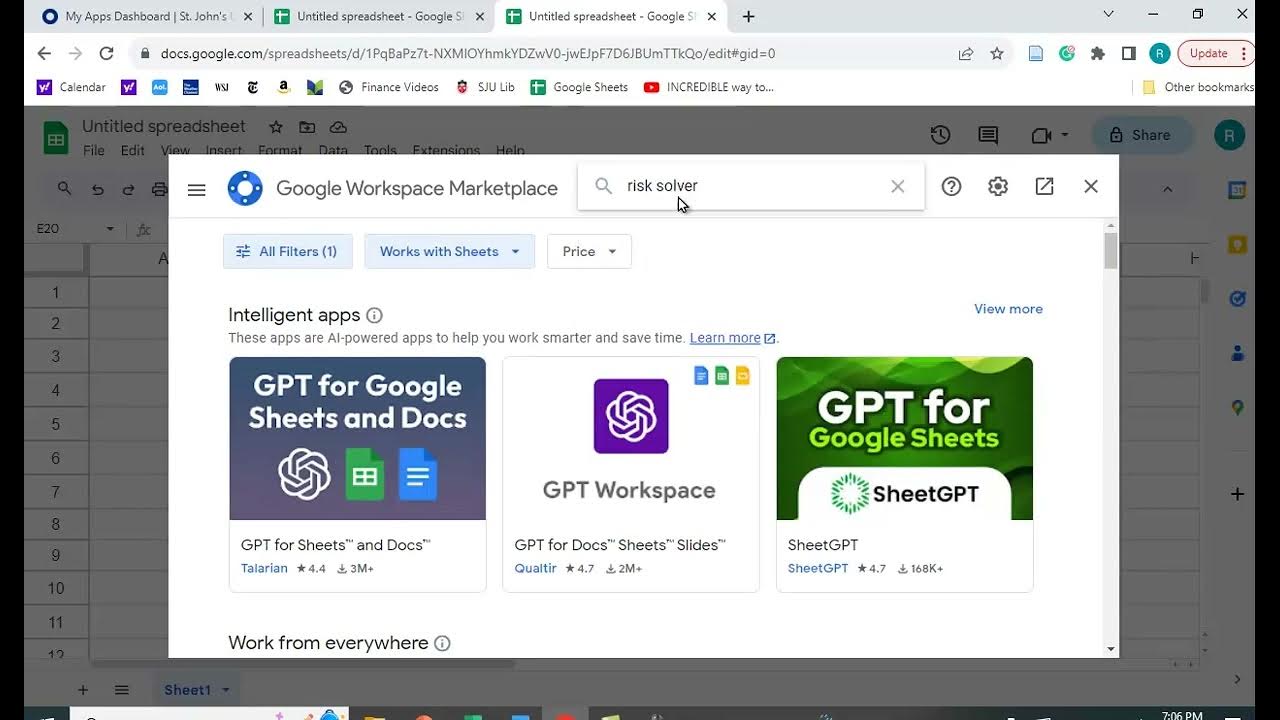Click the Untitled spreadsheet title

click(x=164, y=126)
